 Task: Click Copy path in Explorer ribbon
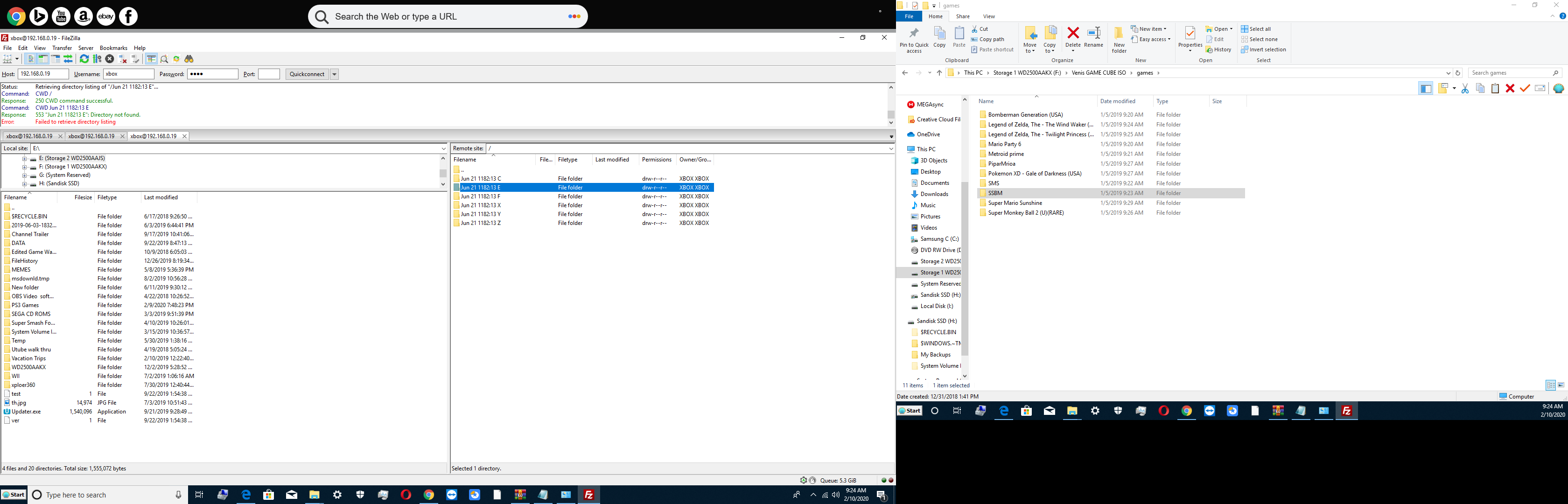point(988,39)
